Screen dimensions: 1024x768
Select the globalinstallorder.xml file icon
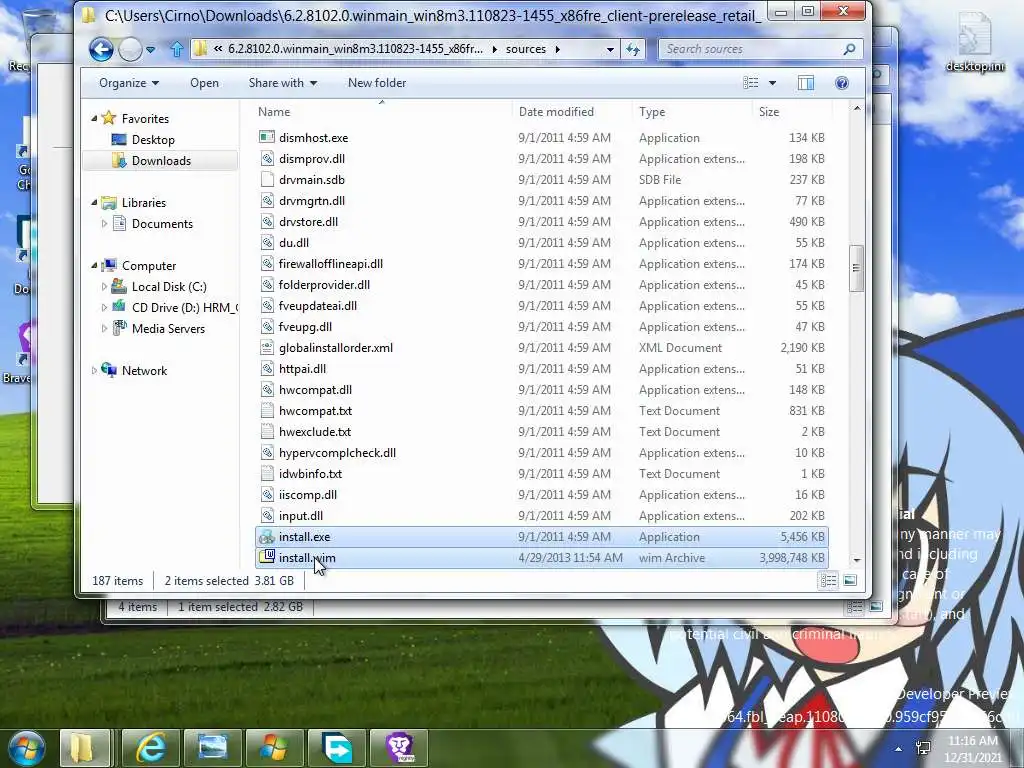coord(266,347)
